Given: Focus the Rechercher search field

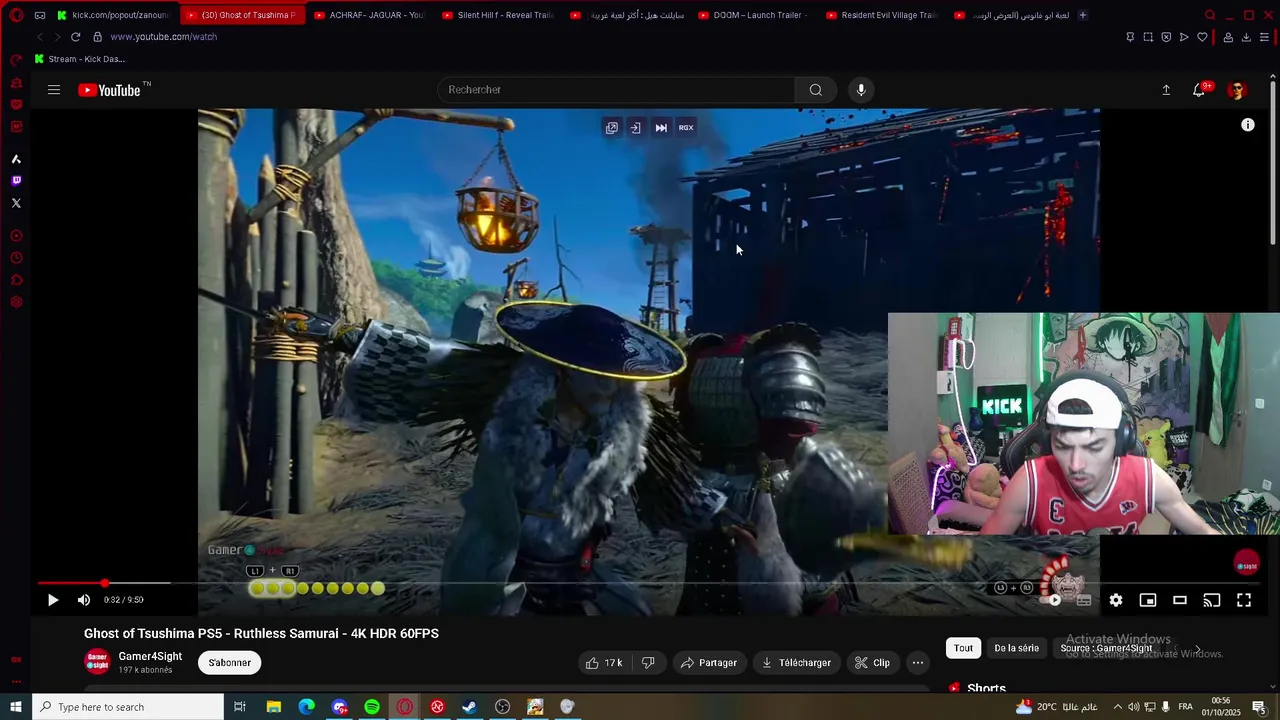Looking at the screenshot, I should pos(616,90).
